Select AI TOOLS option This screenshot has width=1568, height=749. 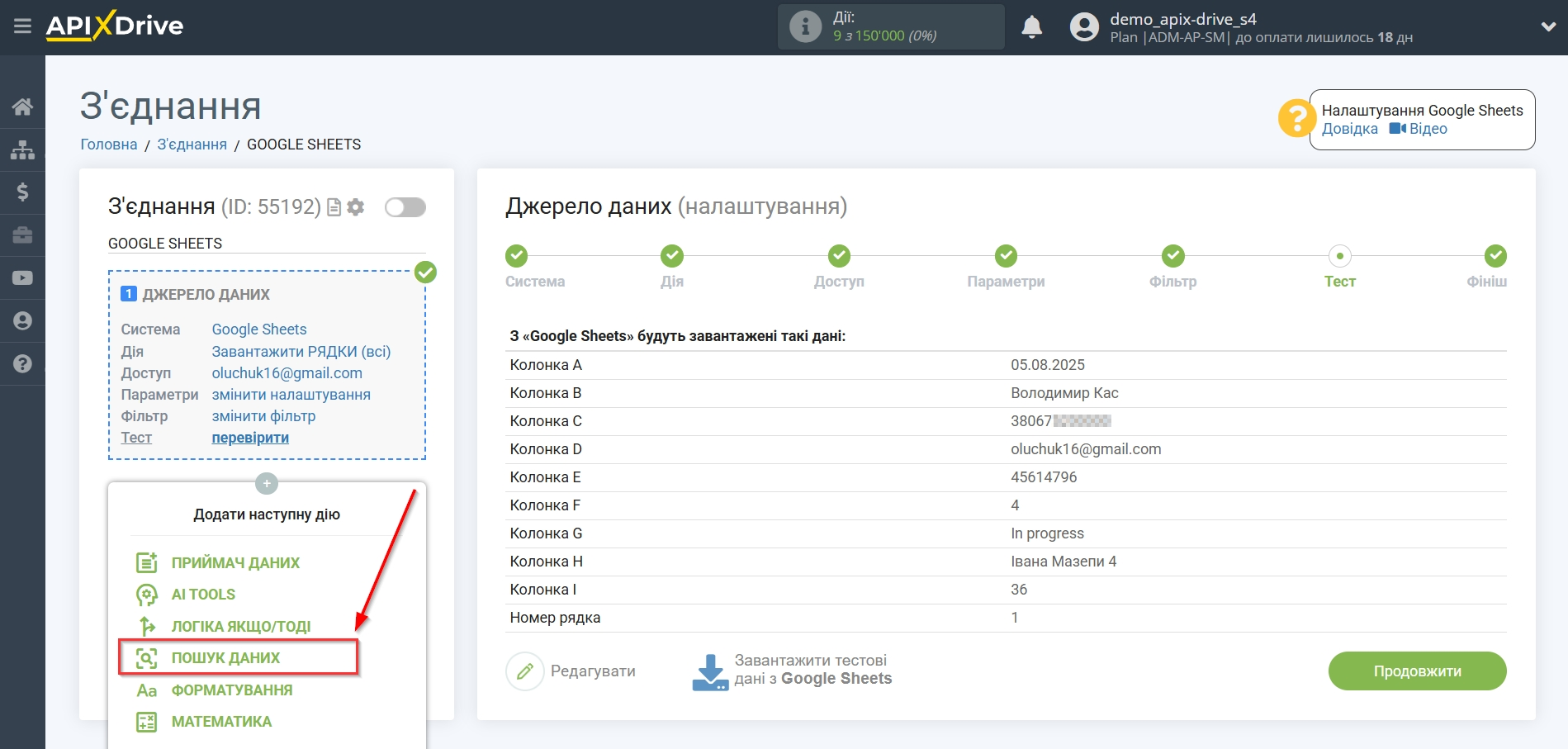[x=203, y=595]
